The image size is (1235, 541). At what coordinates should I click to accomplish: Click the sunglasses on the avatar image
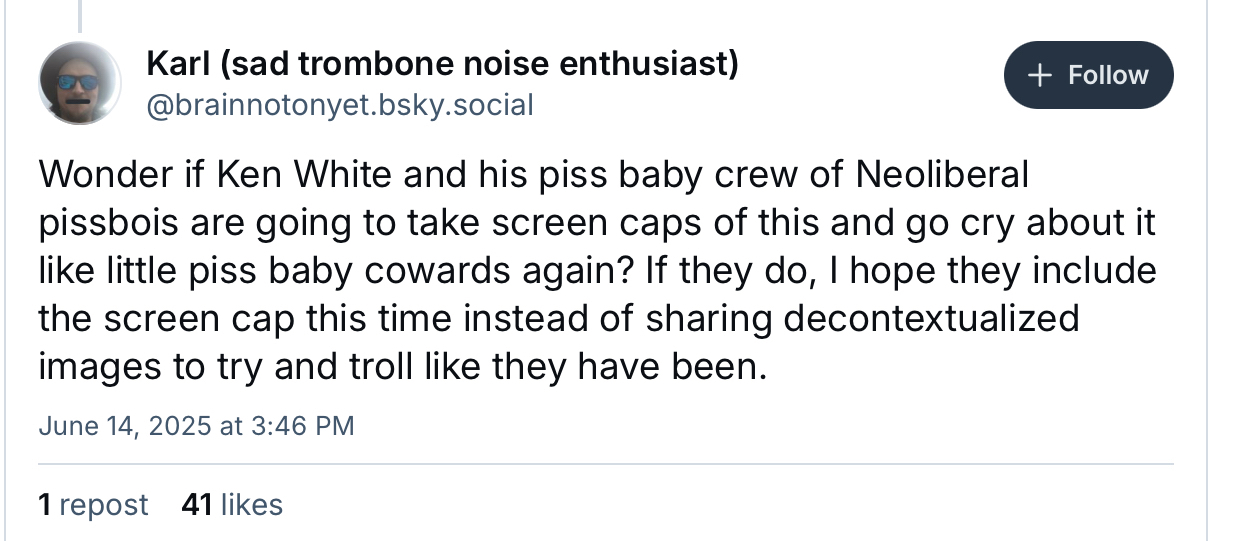coord(78,82)
